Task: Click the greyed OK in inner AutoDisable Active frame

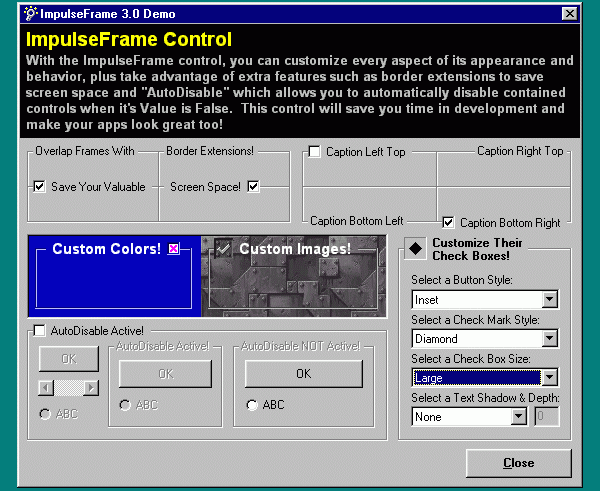Action: 165,374
